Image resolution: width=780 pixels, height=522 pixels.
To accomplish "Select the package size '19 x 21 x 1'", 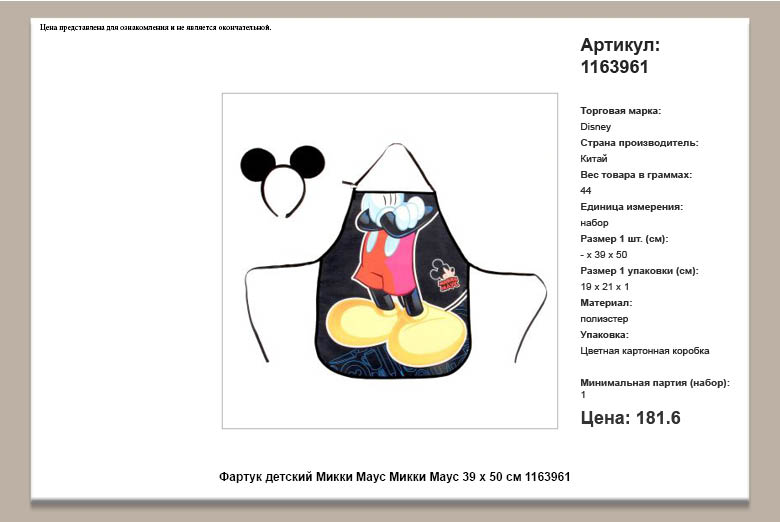I will [x=604, y=287].
